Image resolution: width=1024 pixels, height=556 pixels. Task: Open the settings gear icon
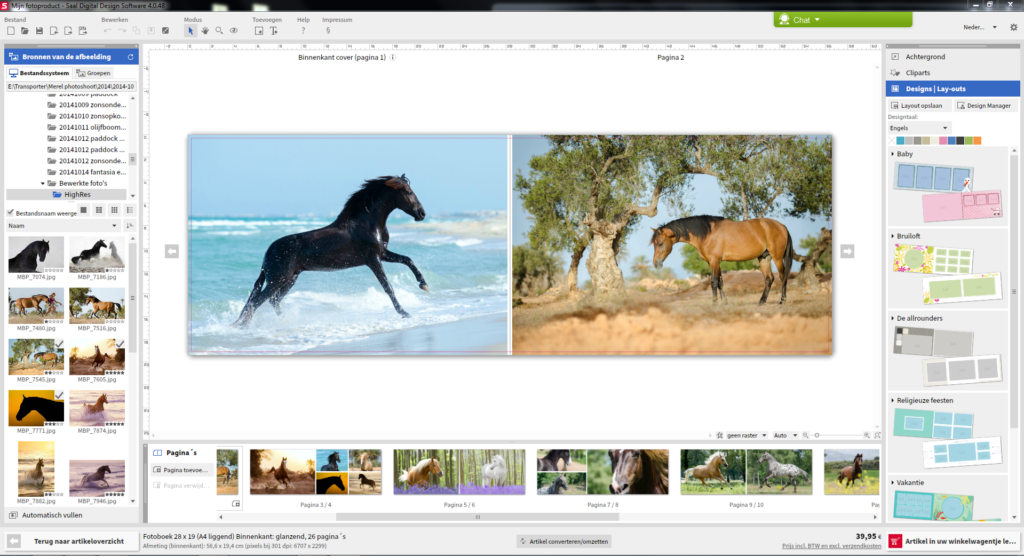click(x=1013, y=27)
